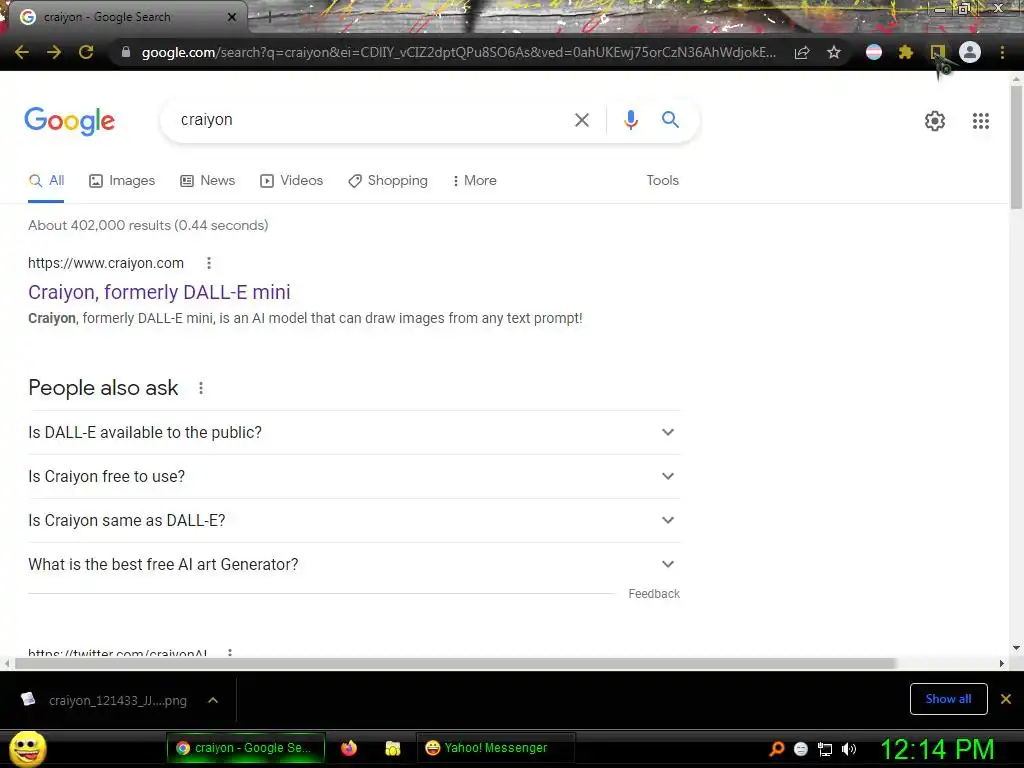This screenshot has width=1024, height=768.
Task: Switch to craiyon Google Search taskbar window
Action: point(246,748)
